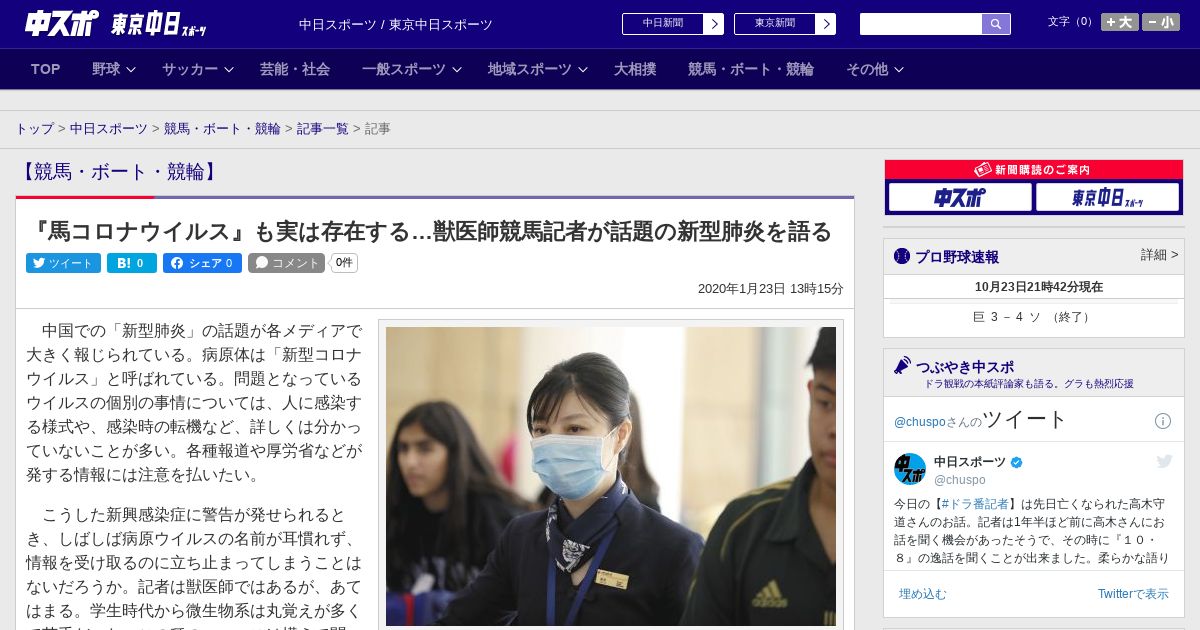
Task: Click the 中スポ subscription banner button
Action: tap(960, 197)
